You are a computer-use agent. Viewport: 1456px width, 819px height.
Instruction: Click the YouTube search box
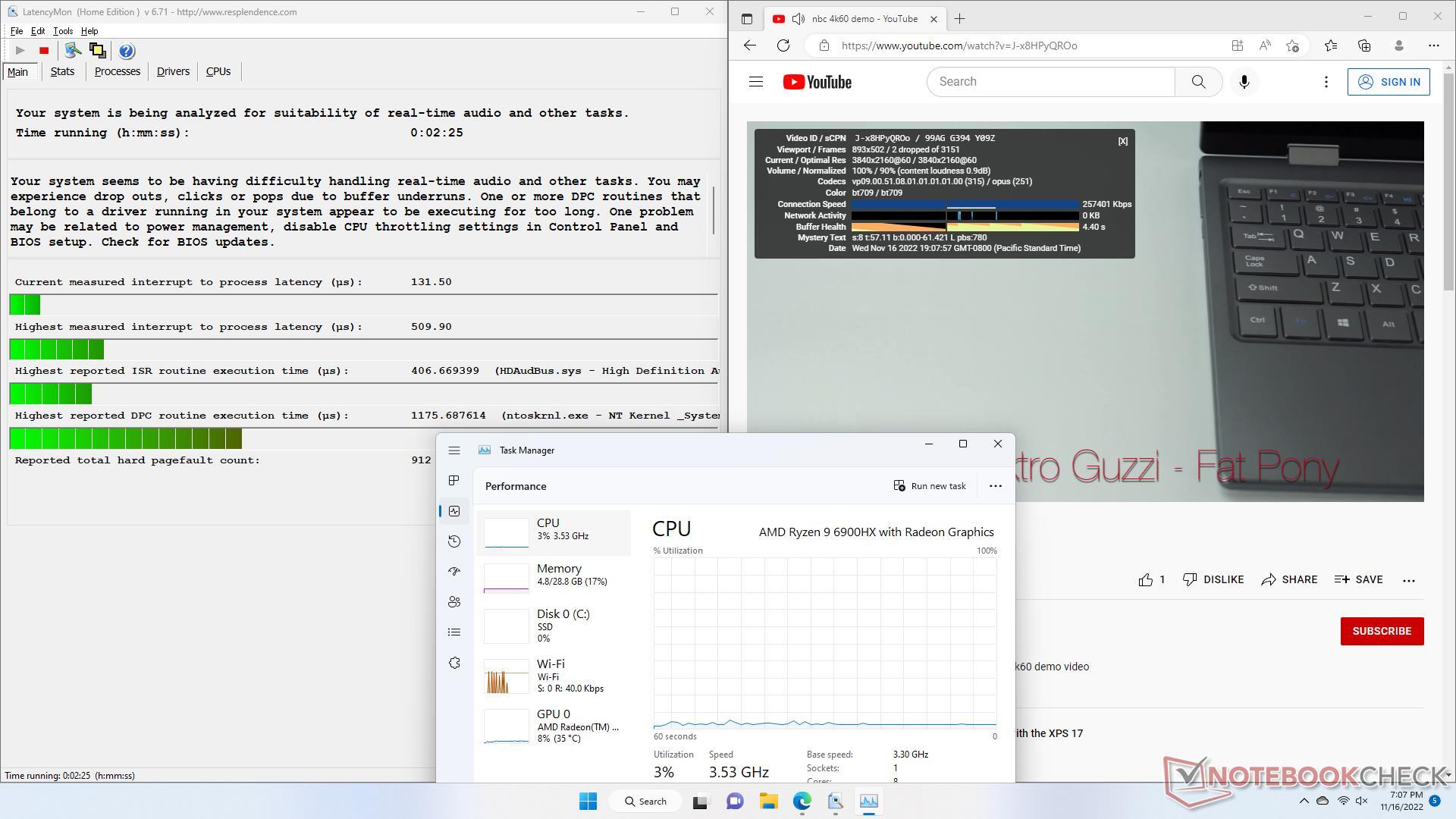pyautogui.click(x=1050, y=82)
